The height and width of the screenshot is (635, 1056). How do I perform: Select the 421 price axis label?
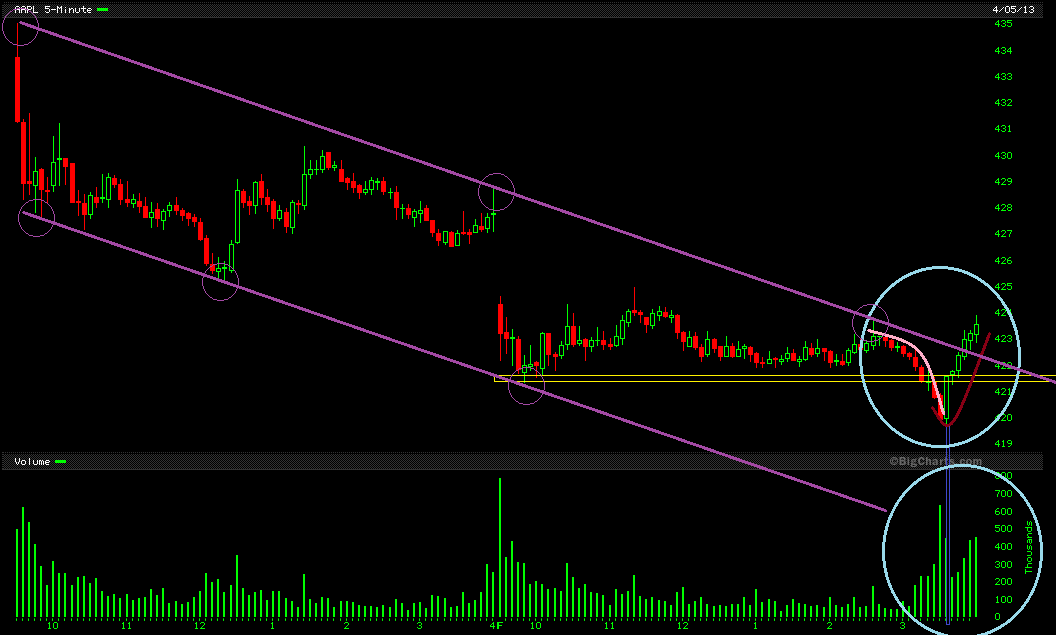coord(1003,392)
